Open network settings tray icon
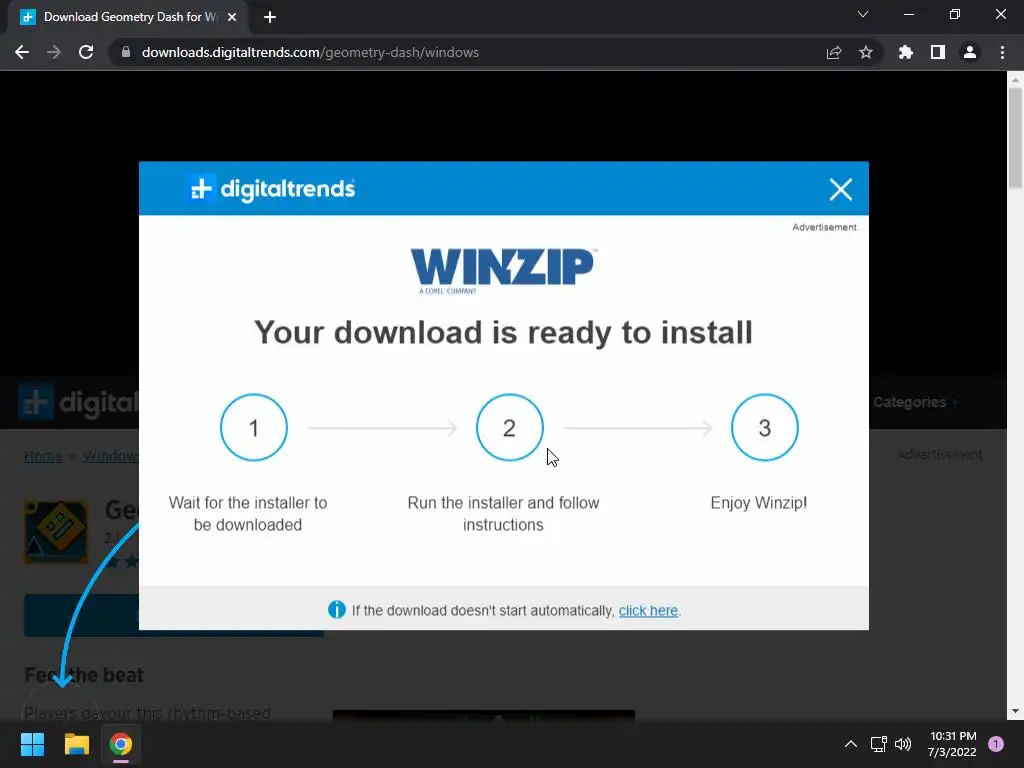 (x=878, y=744)
